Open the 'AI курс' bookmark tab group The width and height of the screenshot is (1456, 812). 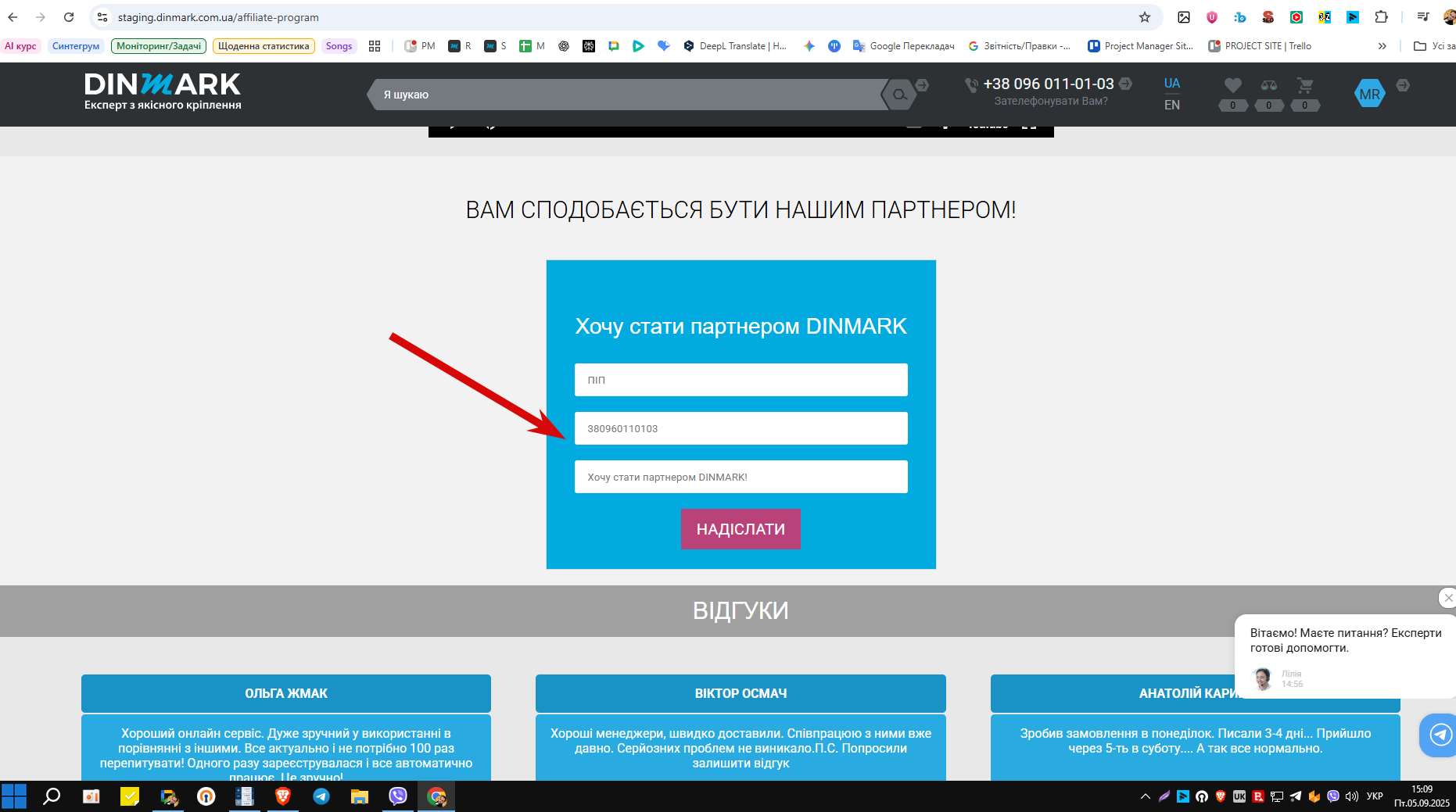20,46
